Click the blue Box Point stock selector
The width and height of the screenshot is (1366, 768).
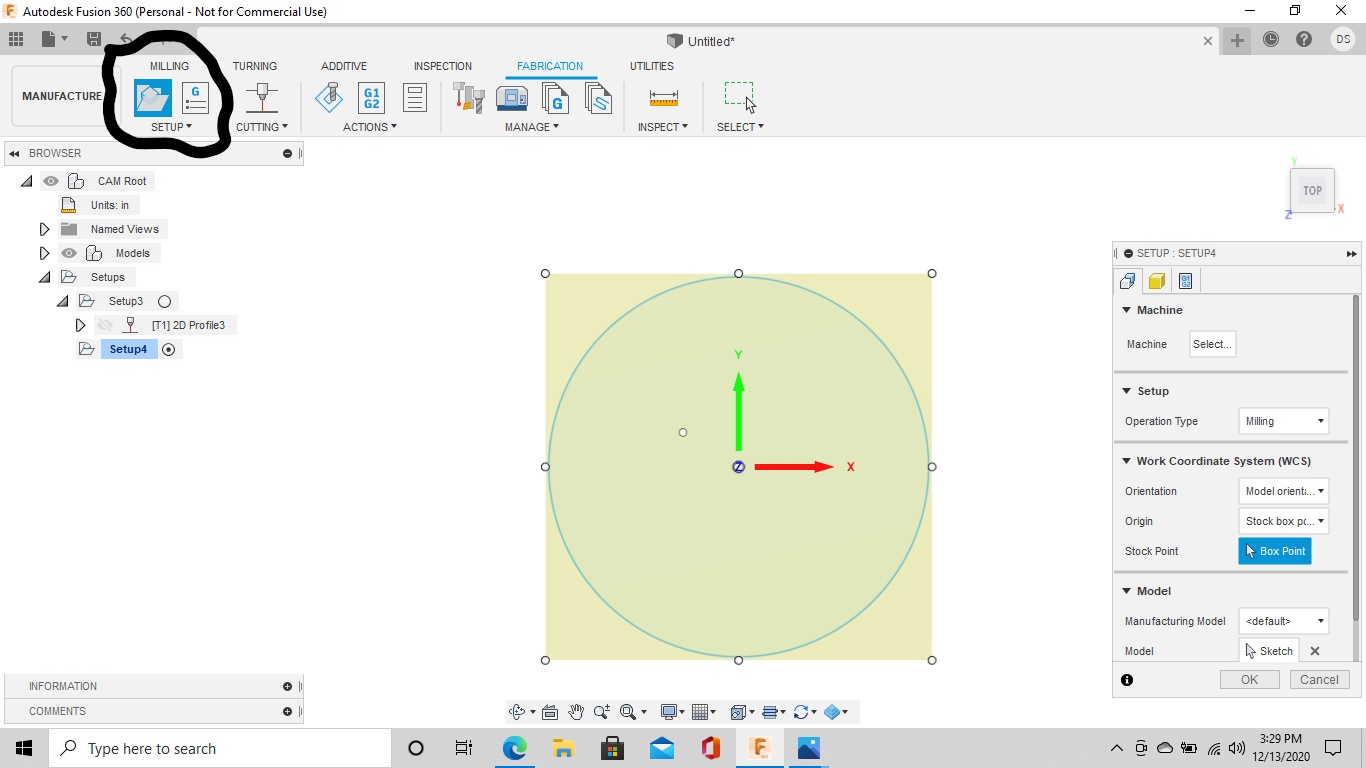(x=1275, y=551)
